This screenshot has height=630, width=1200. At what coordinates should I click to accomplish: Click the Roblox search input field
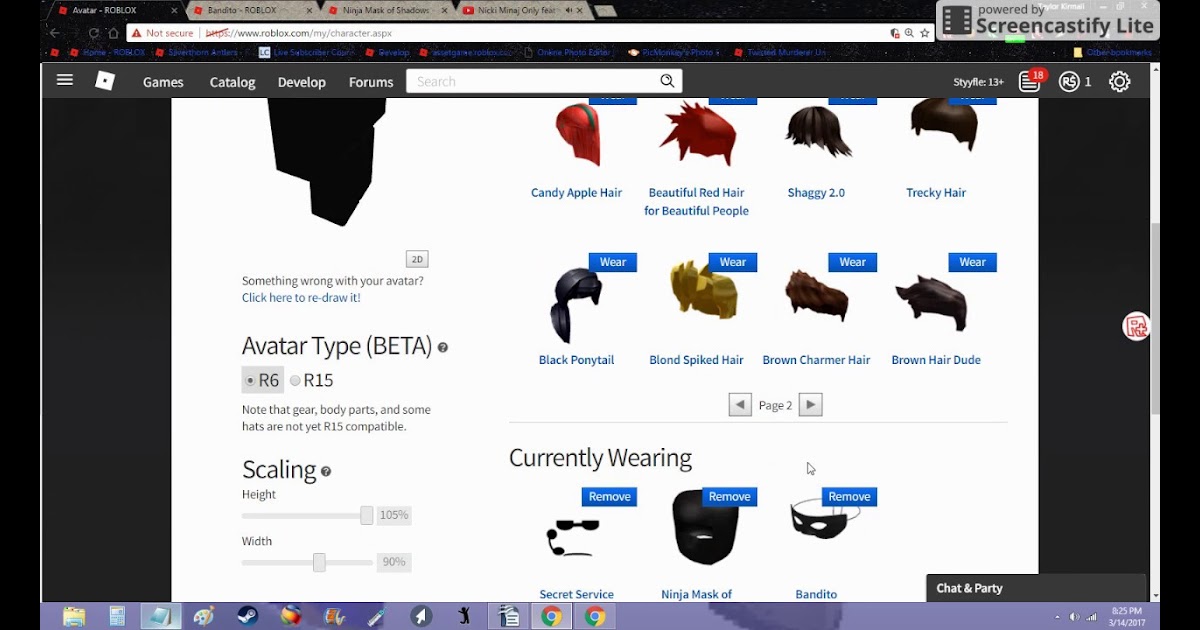point(533,82)
